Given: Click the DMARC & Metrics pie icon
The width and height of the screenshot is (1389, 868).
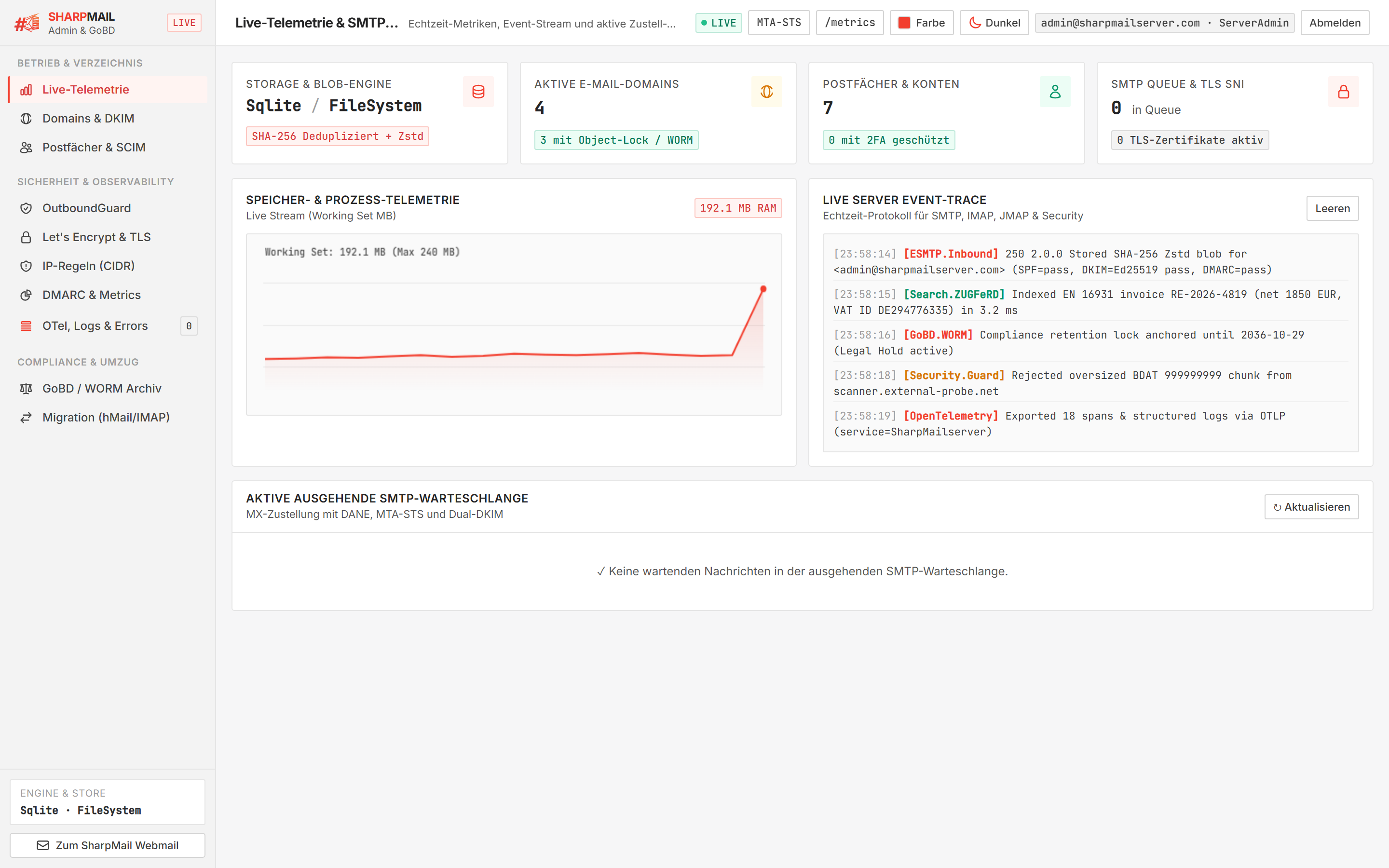Looking at the screenshot, I should coord(26,295).
